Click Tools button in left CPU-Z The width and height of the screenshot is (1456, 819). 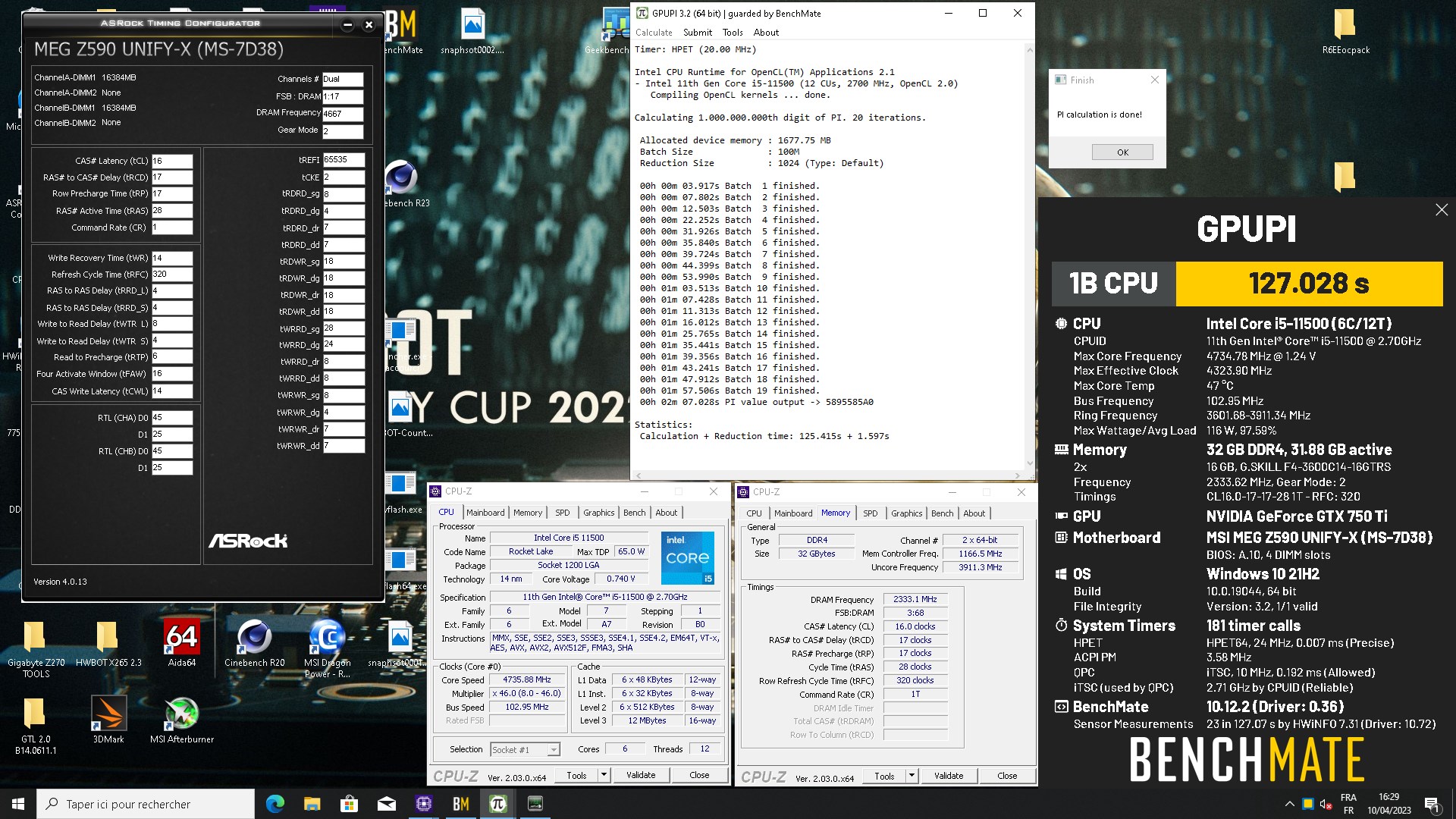coord(576,775)
